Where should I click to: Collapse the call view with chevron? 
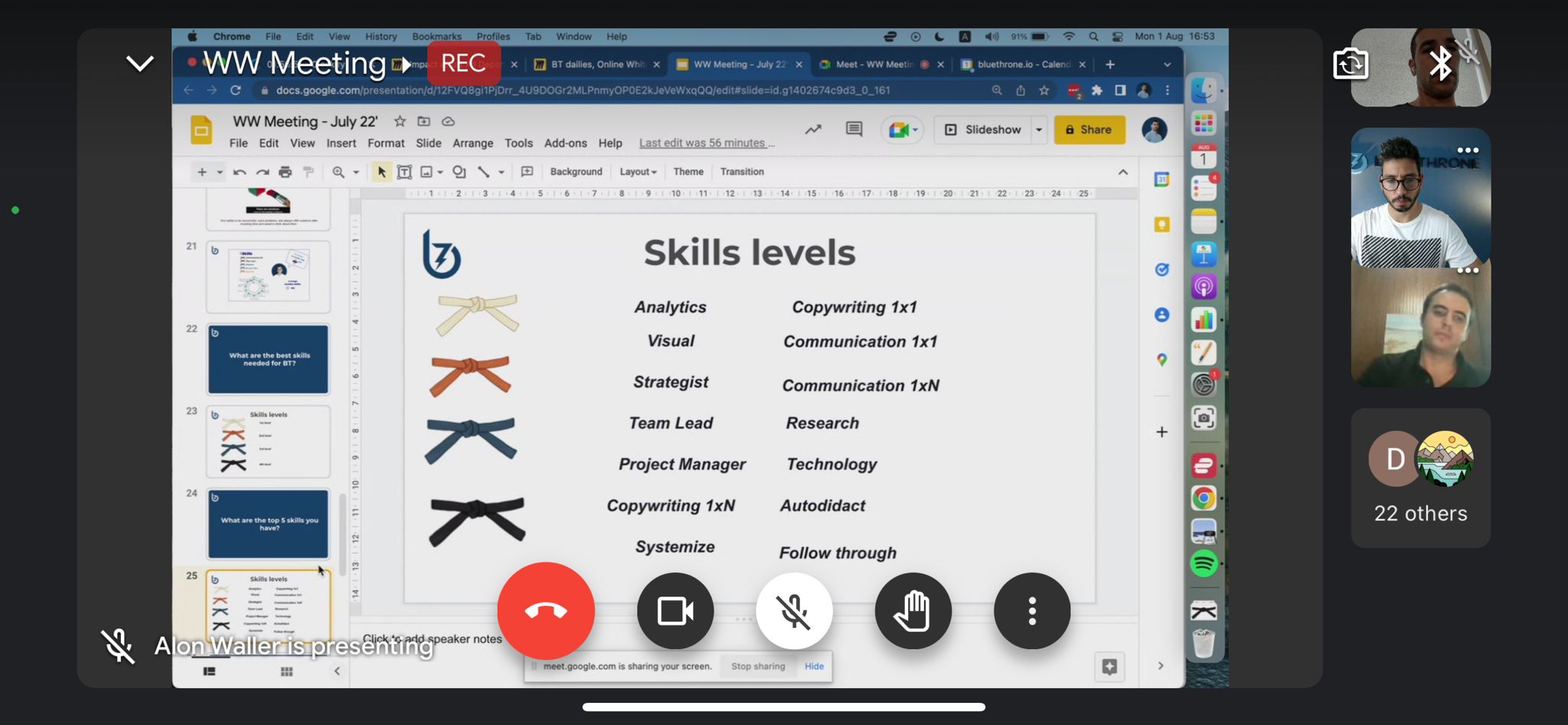140,64
